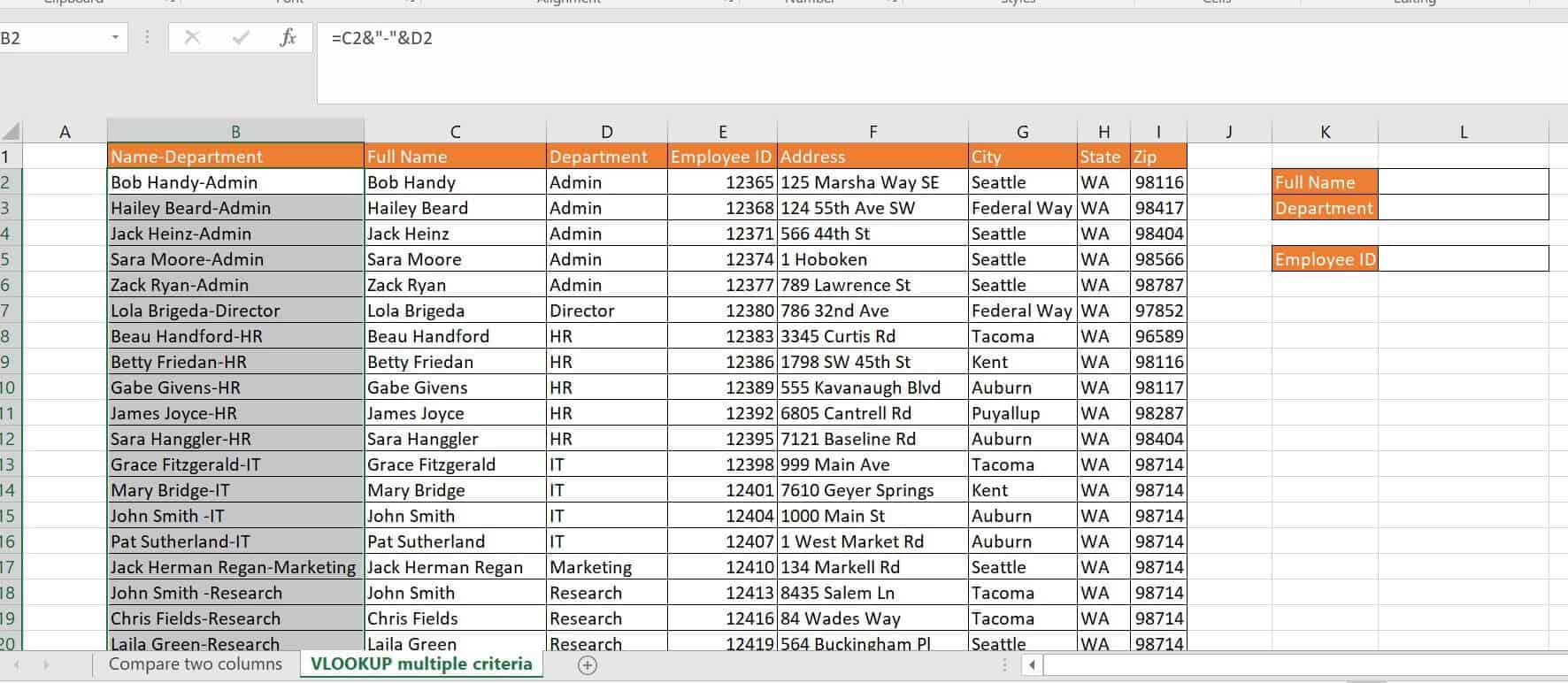Select column A header
This screenshot has height=683, width=1568.
tap(65, 132)
